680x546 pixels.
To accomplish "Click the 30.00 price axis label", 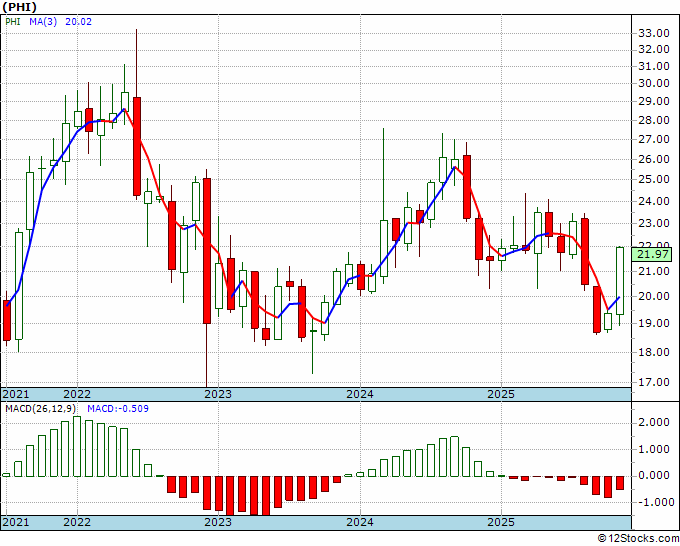I will point(654,83).
